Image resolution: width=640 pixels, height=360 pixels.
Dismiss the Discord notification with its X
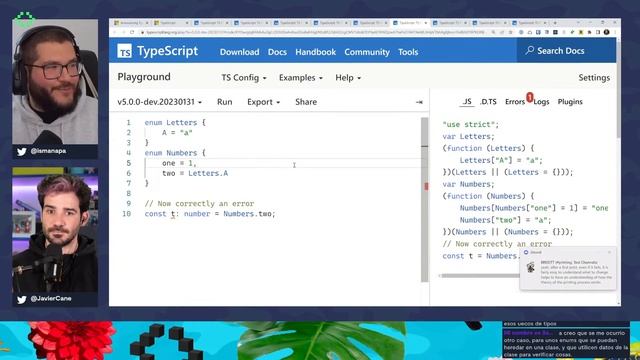609,252
